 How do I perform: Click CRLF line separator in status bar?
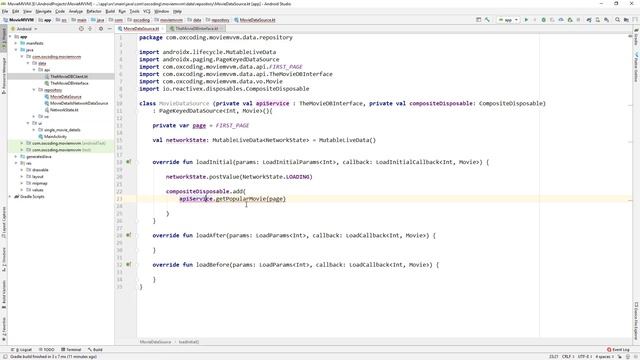(x=567, y=356)
